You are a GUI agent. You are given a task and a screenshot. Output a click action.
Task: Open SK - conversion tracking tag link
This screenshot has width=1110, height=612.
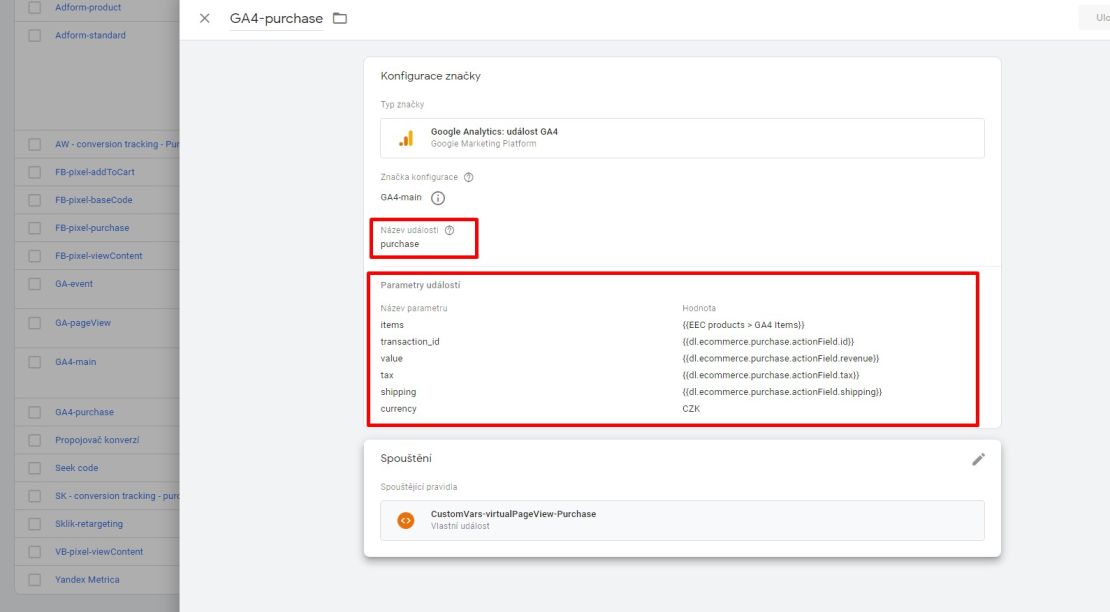tap(117, 496)
